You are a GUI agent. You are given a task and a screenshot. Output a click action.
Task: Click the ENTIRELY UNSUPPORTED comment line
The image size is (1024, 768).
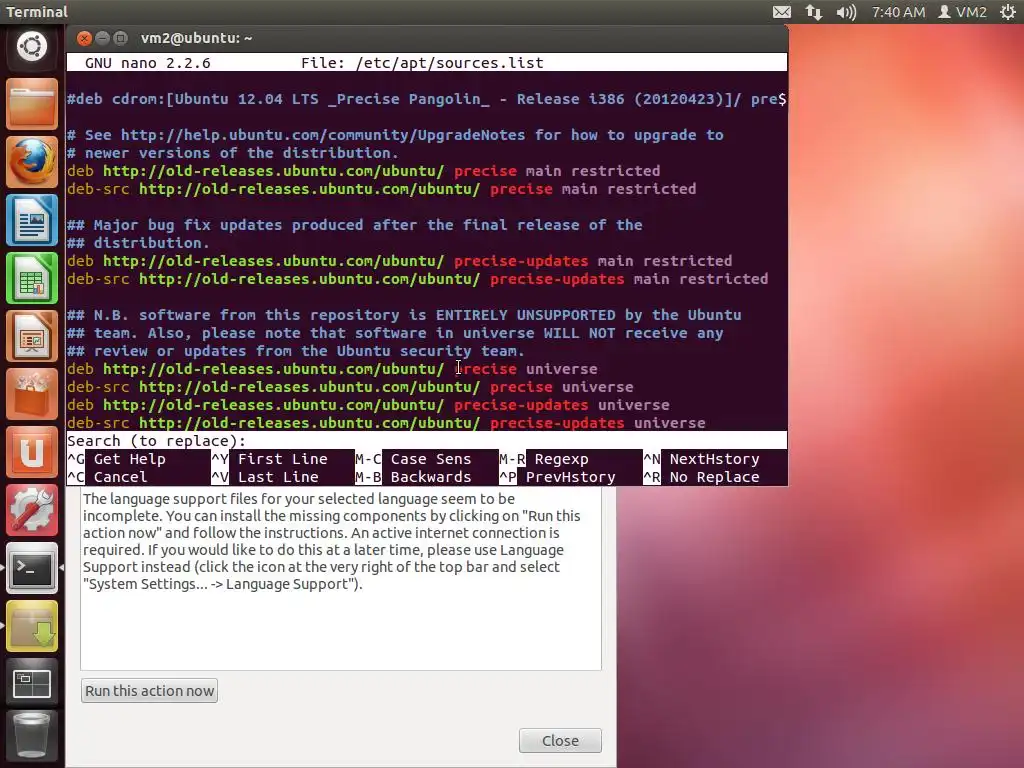click(x=404, y=315)
